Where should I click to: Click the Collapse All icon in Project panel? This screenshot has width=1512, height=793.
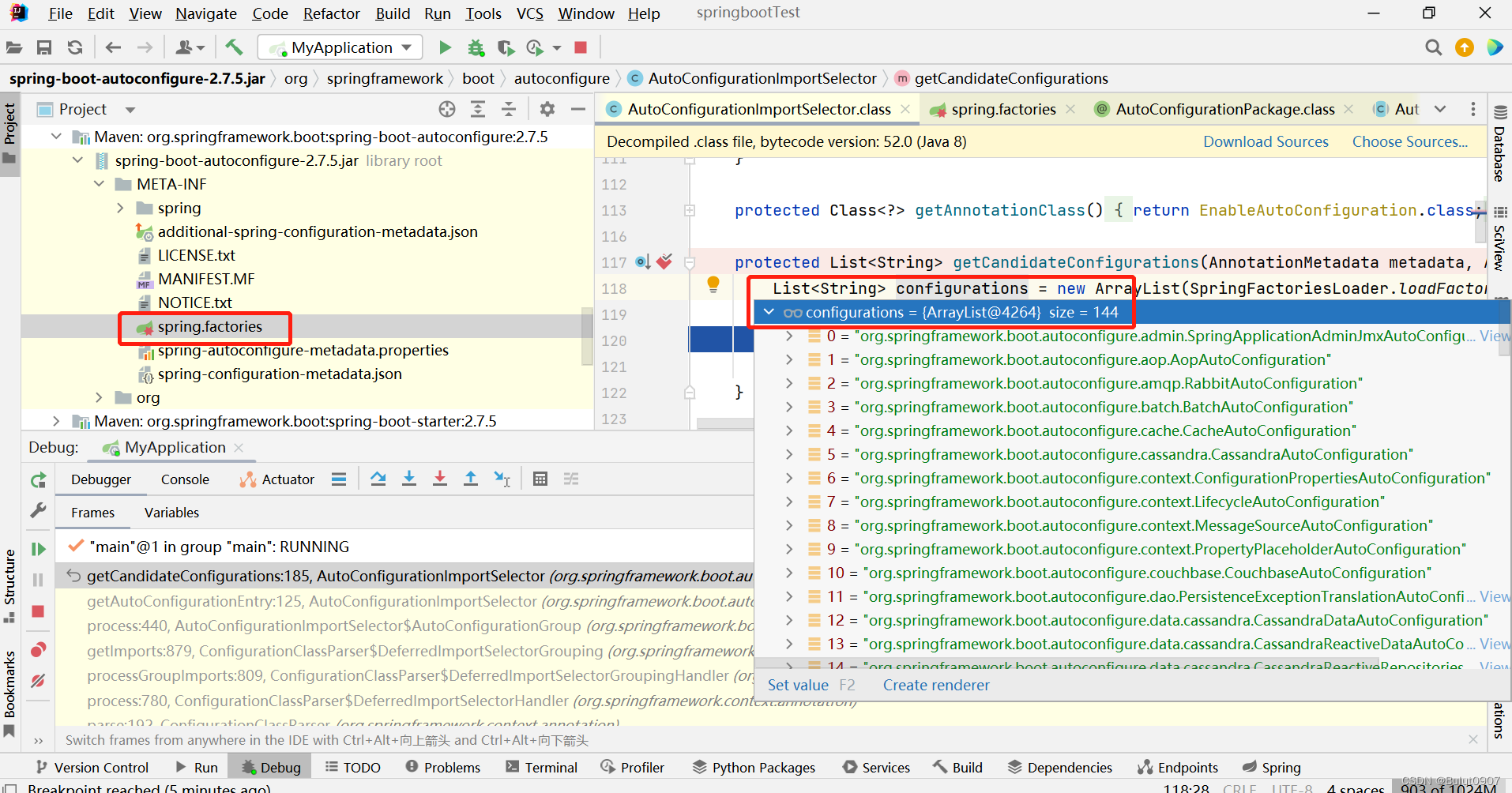(510, 108)
